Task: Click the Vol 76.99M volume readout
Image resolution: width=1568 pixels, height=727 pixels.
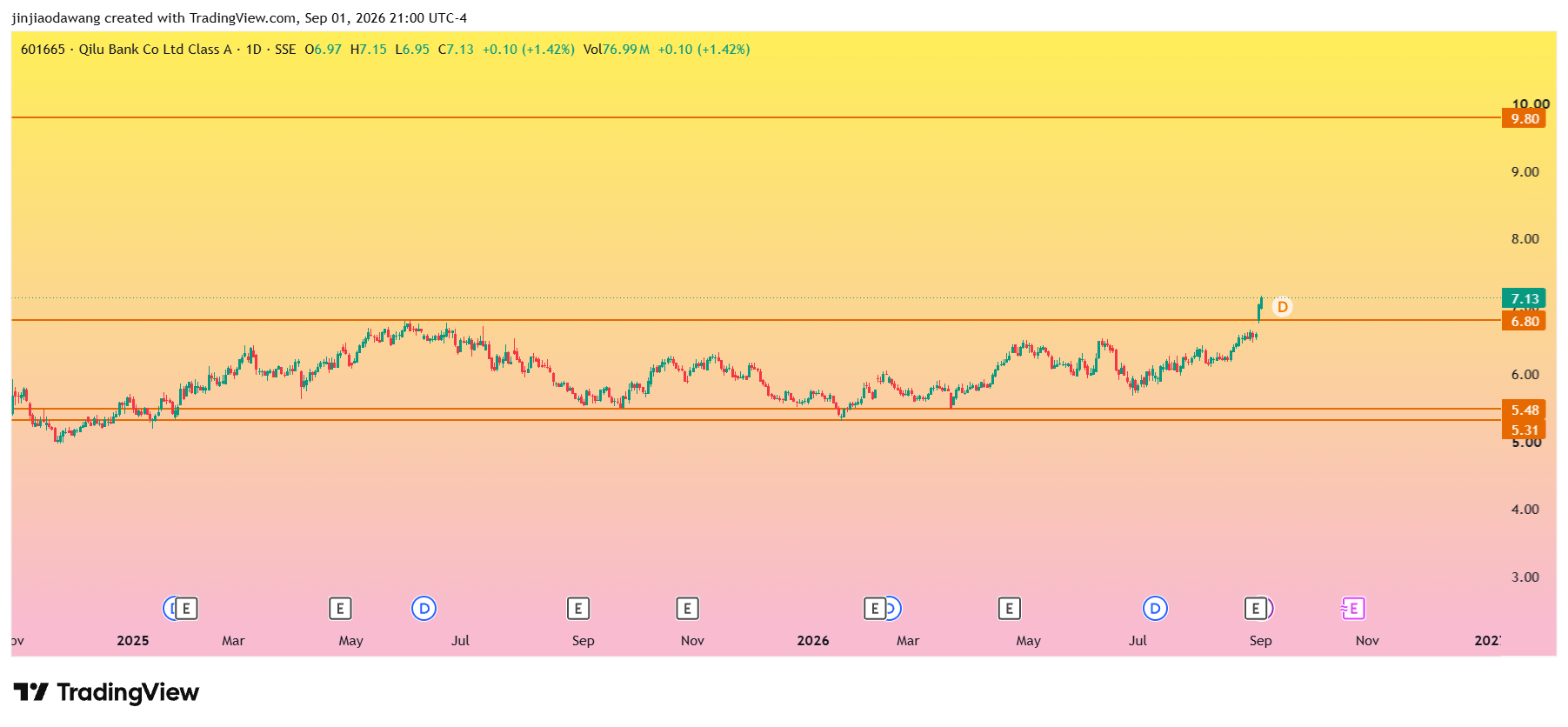Action: (x=616, y=50)
